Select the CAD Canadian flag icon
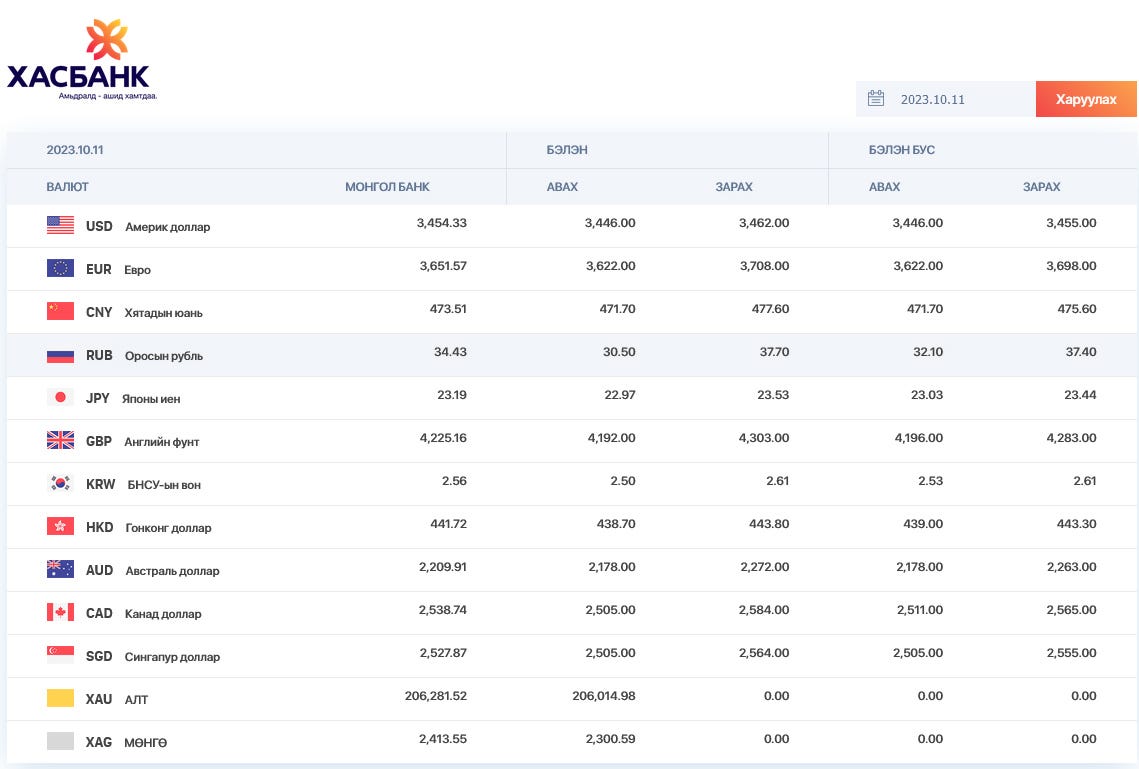 point(60,612)
